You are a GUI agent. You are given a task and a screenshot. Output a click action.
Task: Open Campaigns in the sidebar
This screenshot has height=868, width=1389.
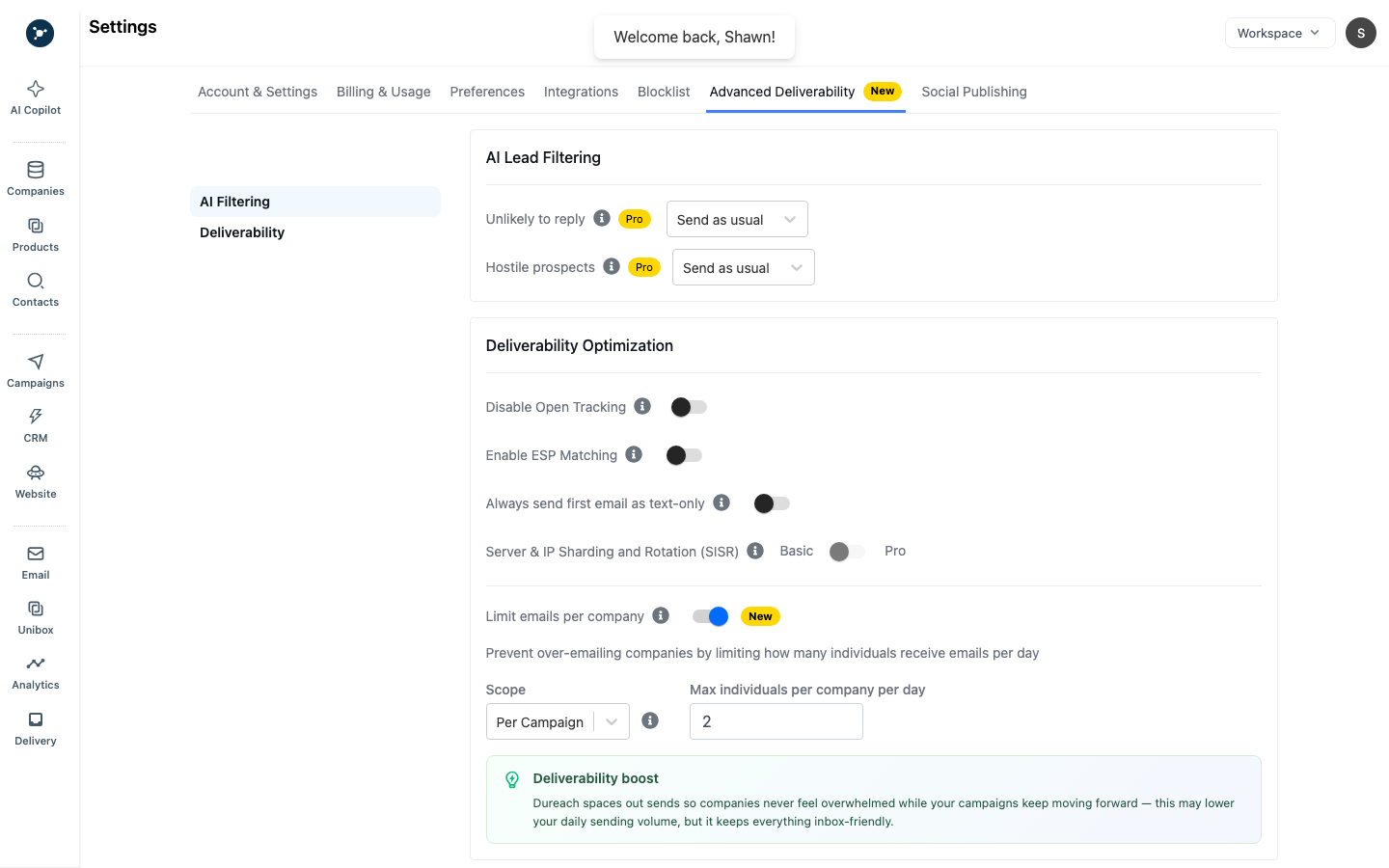36,370
